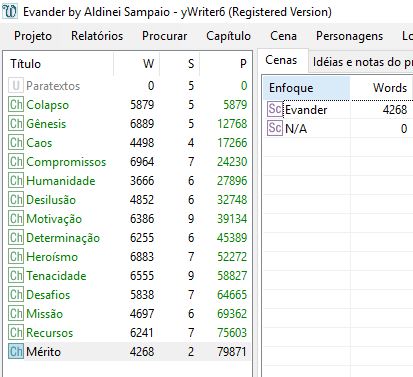Open the Personagens menu

[x=349, y=36]
